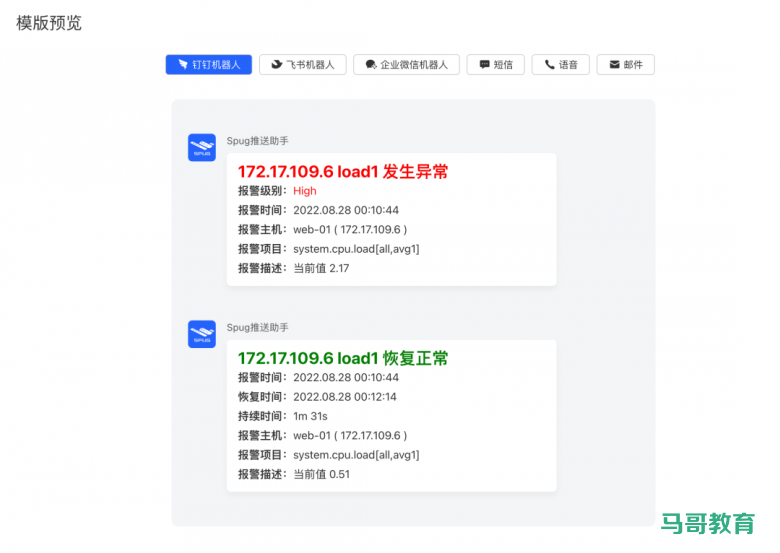Click the Feishu bird icon
Image resolution: width=780 pixels, height=553 pixels.
pyautogui.click(x=277, y=65)
